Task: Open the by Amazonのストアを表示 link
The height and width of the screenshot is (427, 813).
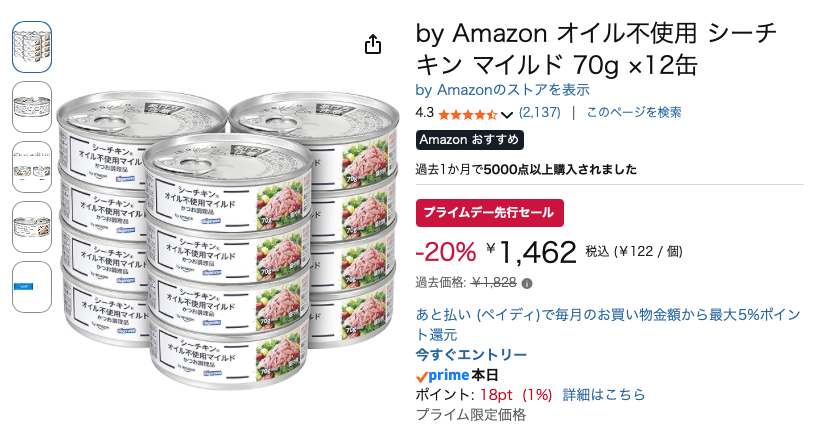Action: (x=502, y=90)
